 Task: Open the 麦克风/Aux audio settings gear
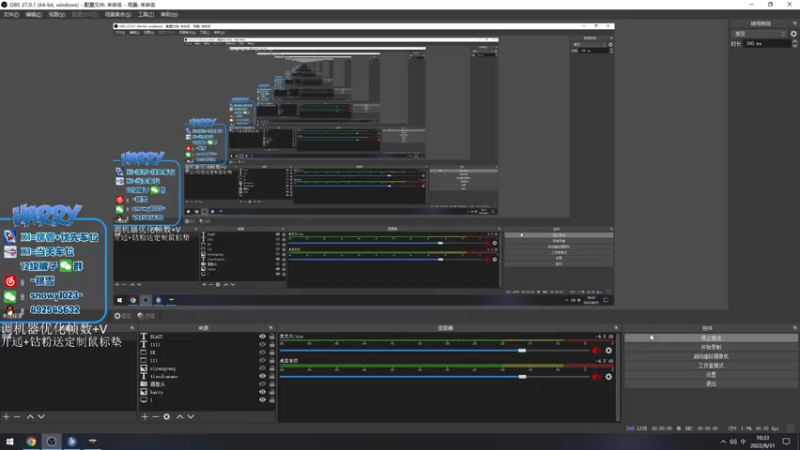[x=609, y=351]
